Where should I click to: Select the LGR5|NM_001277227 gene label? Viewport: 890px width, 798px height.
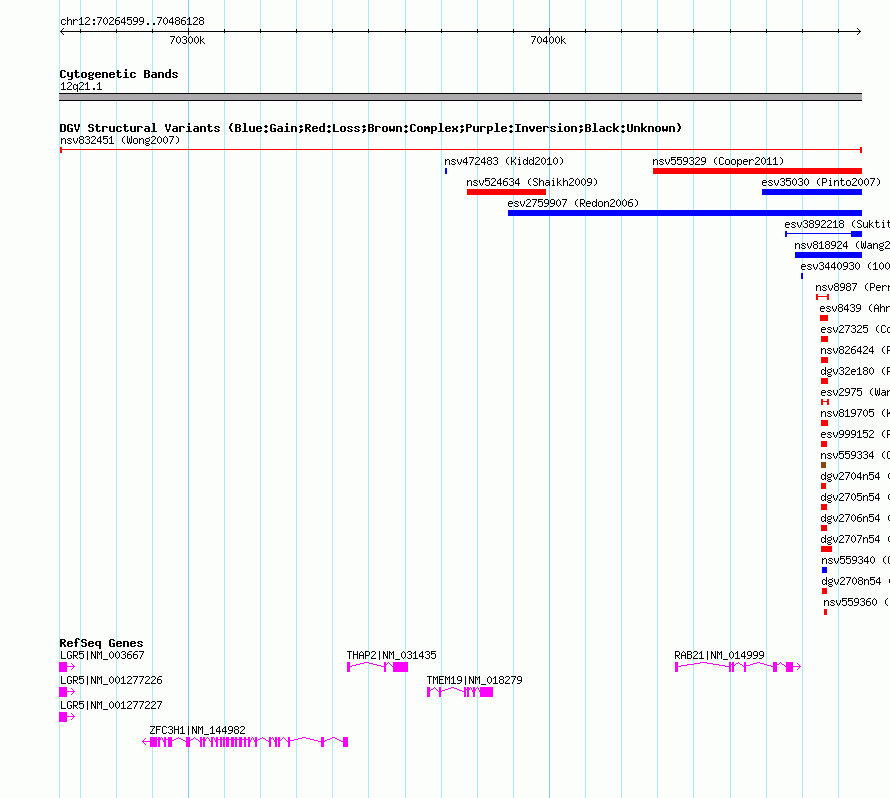(x=111, y=705)
